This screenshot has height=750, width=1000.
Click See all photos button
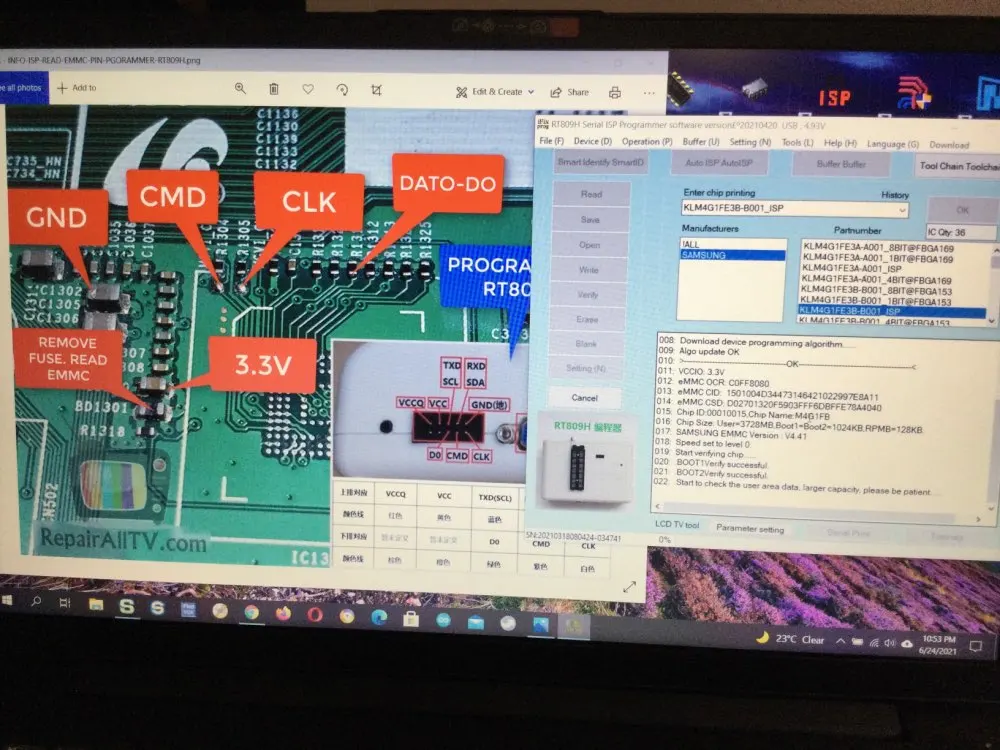[x=23, y=87]
